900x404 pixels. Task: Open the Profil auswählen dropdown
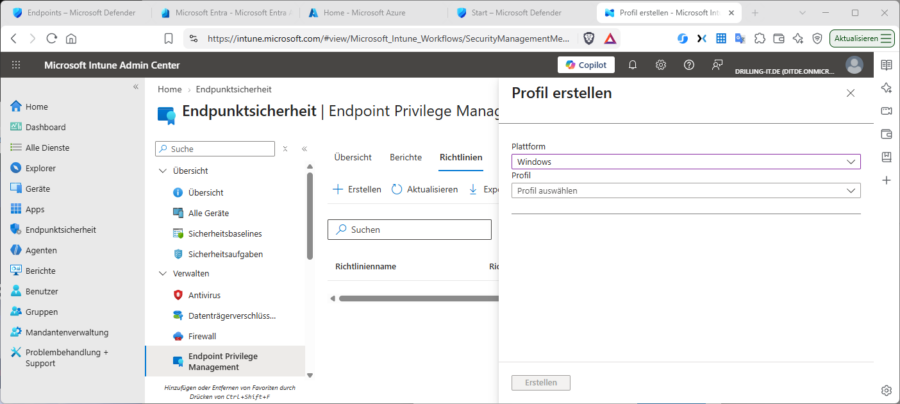point(686,191)
